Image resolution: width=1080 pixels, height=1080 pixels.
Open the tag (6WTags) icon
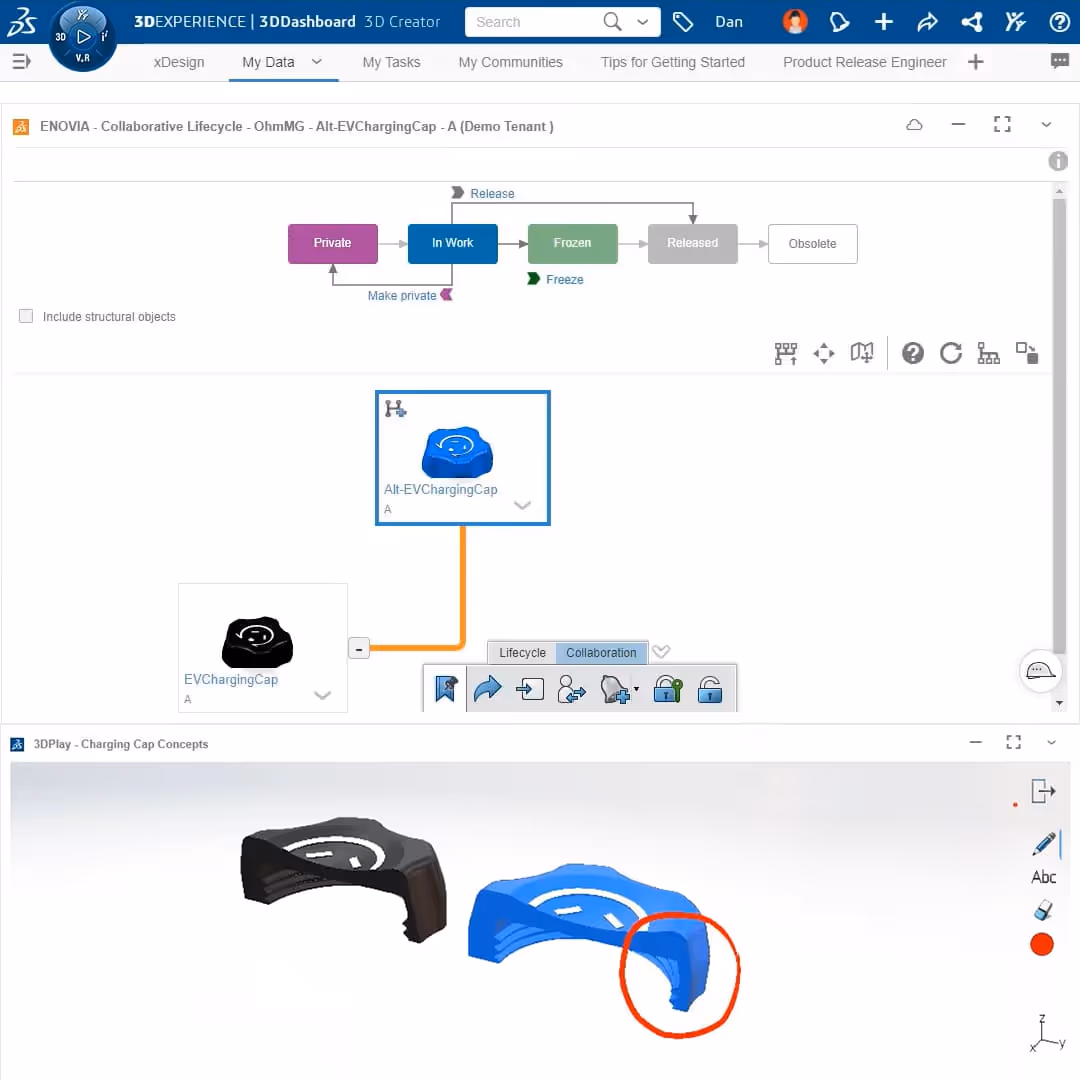tap(683, 22)
